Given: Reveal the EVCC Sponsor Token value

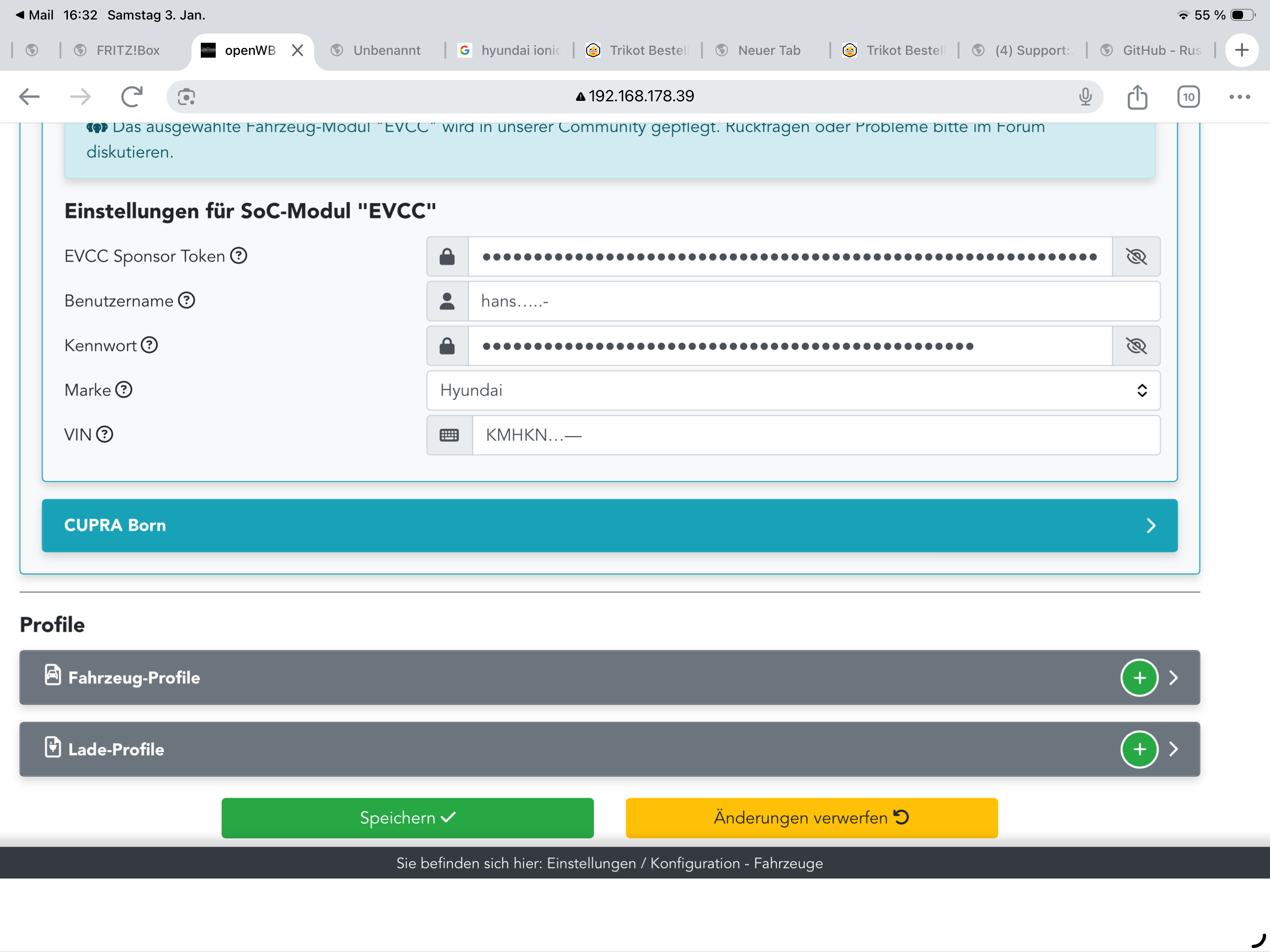Looking at the screenshot, I should point(1136,256).
